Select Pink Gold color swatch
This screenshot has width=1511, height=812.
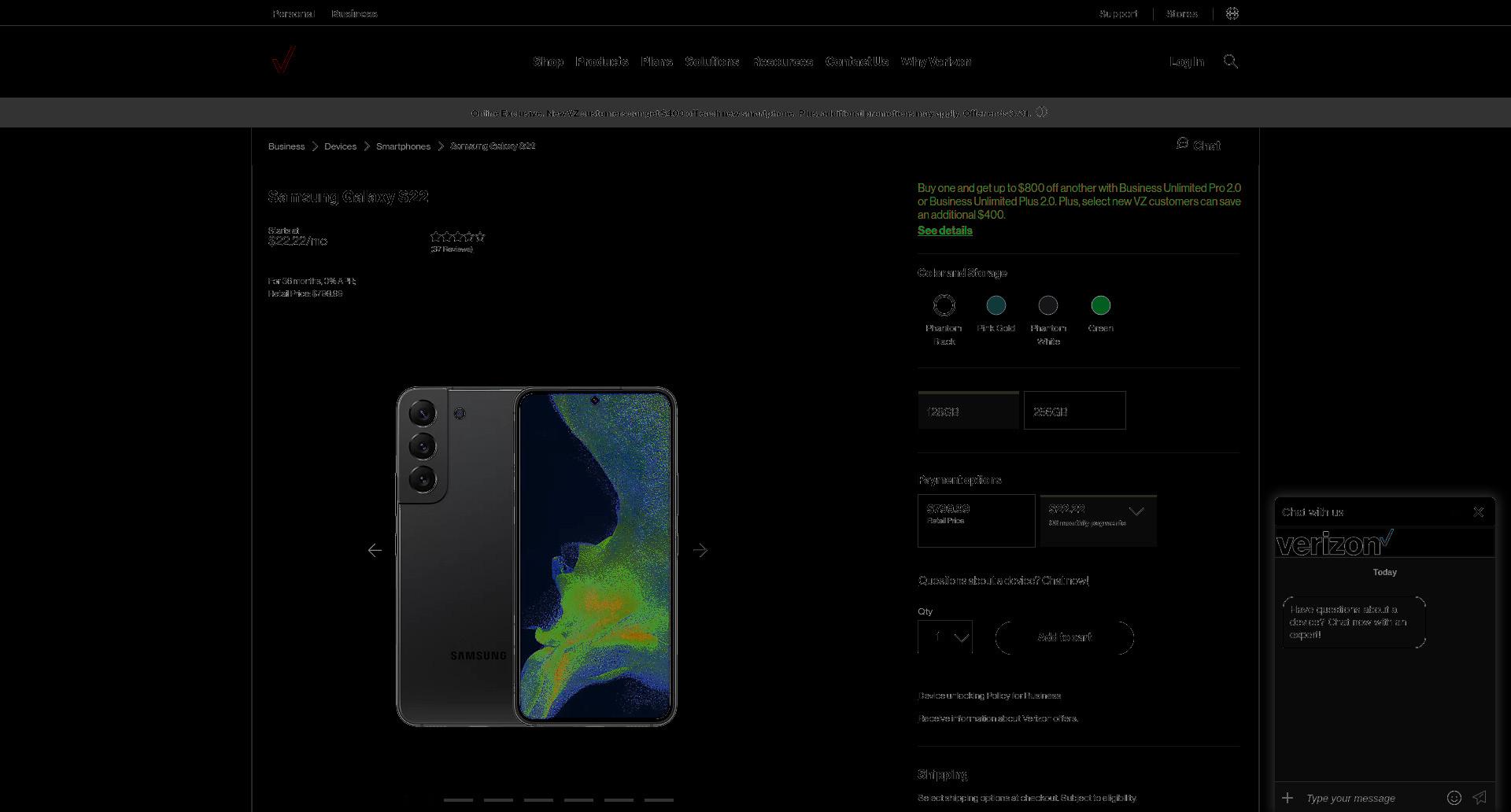(996, 305)
